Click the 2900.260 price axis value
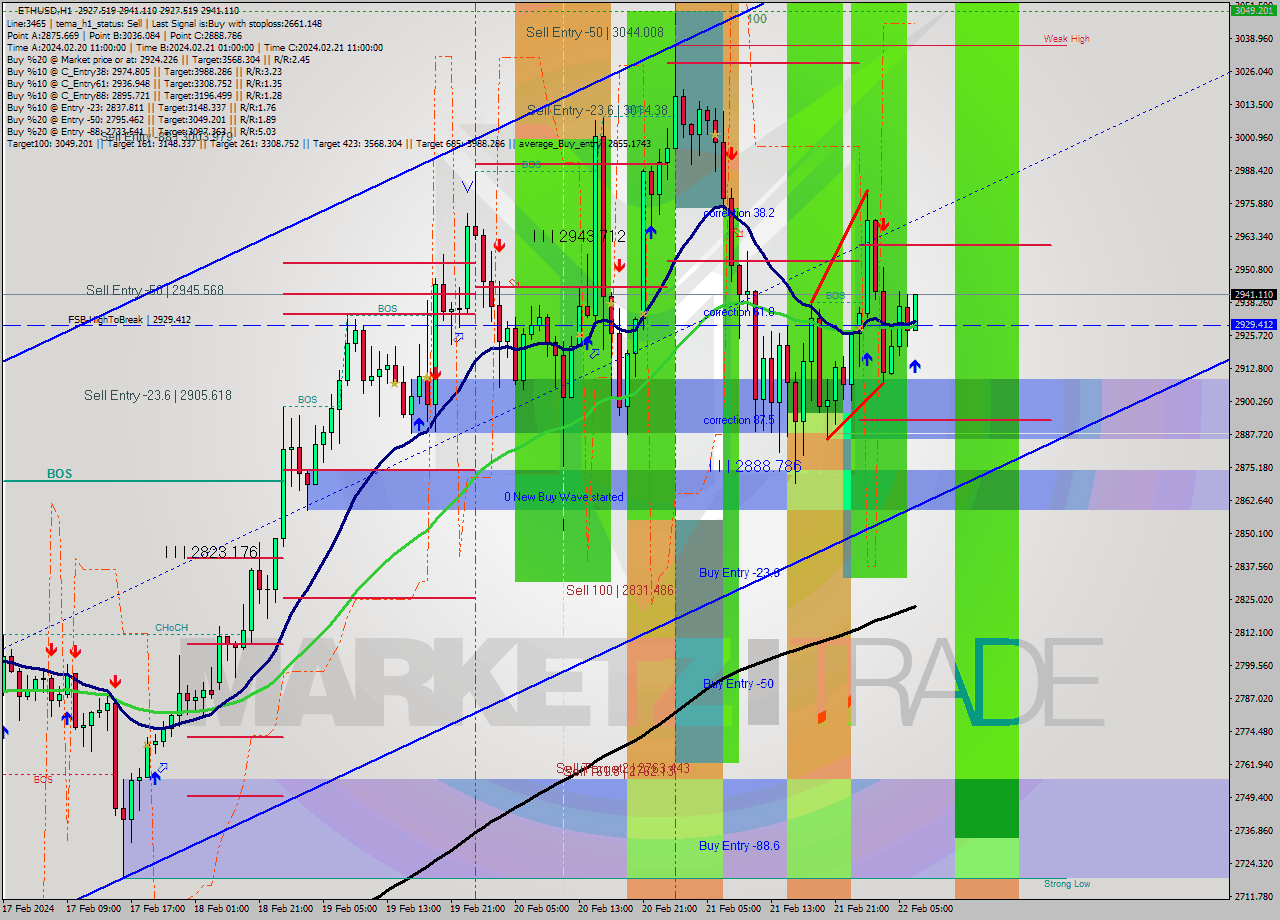The image size is (1280, 920). [x=1254, y=402]
